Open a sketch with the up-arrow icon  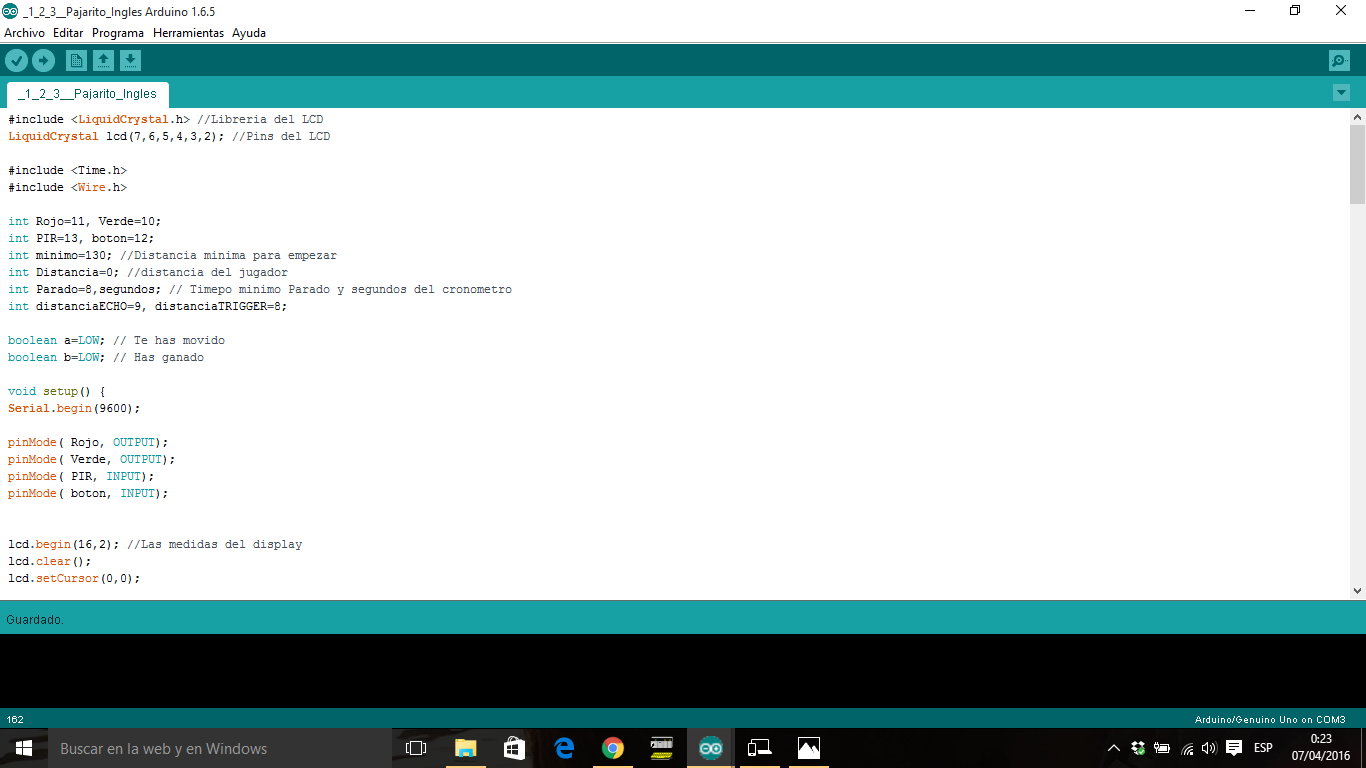[x=103, y=61]
